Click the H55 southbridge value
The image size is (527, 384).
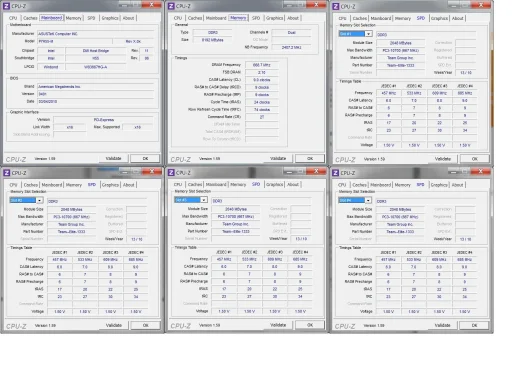[x=95, y=58]
